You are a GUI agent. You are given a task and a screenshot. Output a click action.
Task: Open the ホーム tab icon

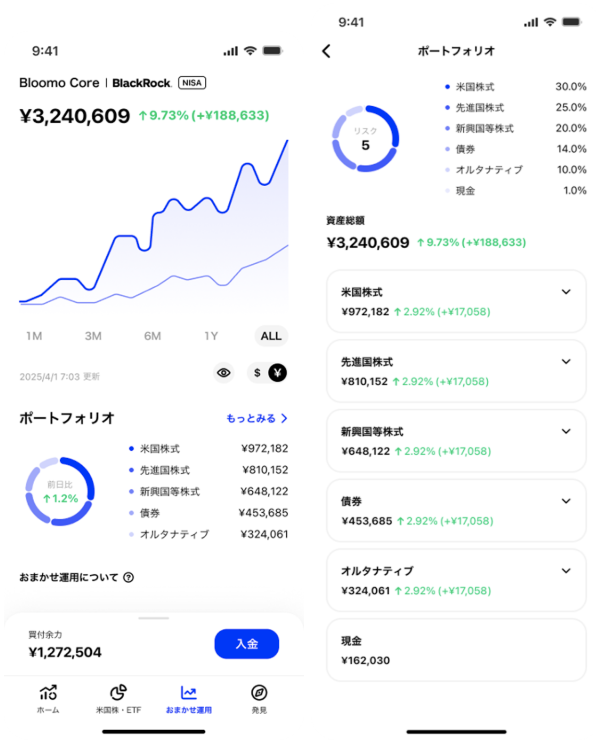[x=48, y=693]
